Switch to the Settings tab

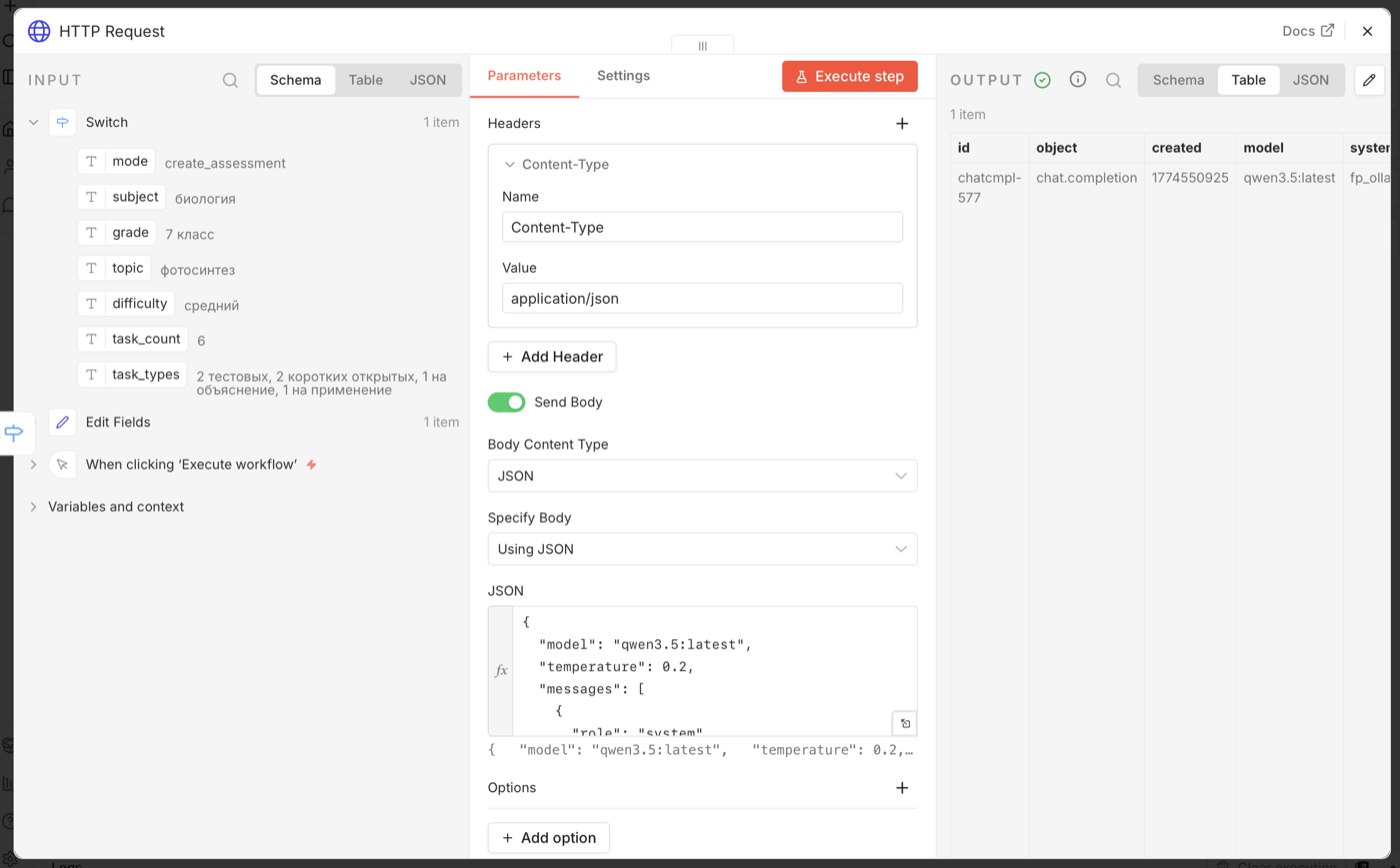click(623, 76)
